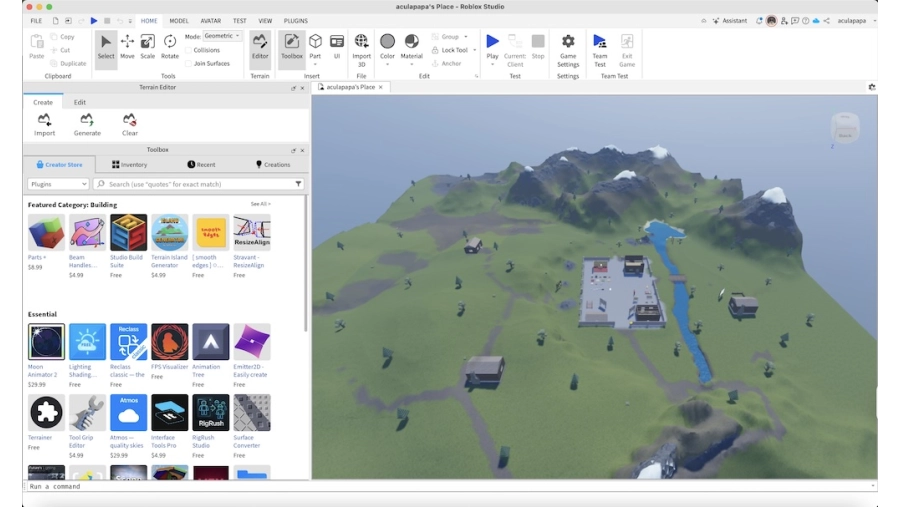The image size is (900, 507).
Task: Open the Terrain Island Generator link
Action: coord(169,261)
